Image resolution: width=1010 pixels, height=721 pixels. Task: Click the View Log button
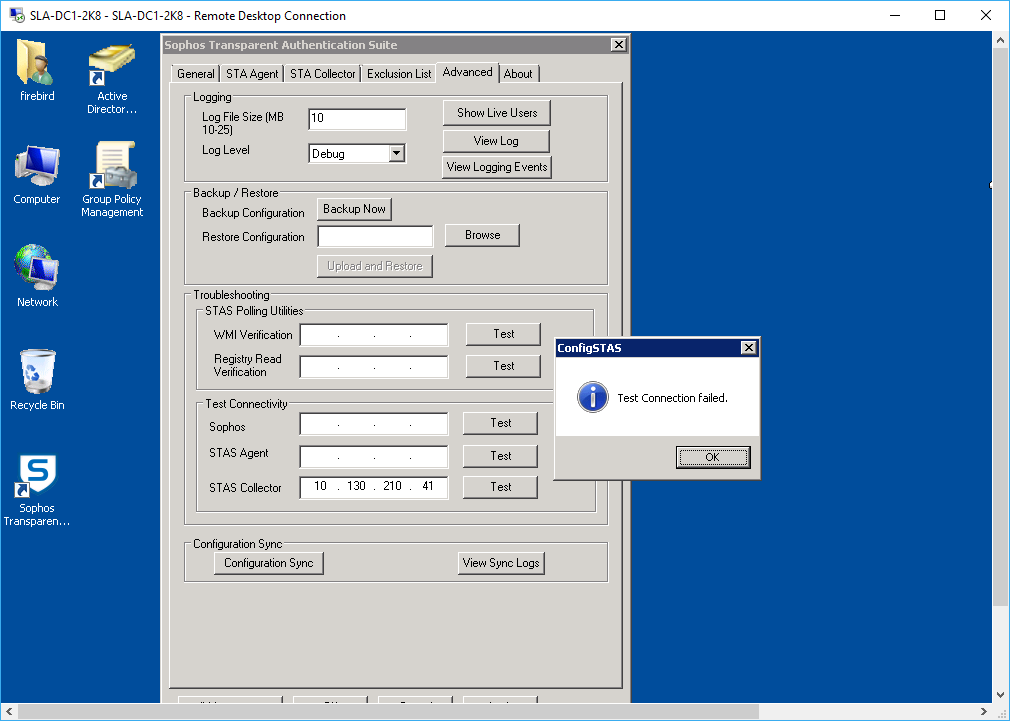pos(496,140)
